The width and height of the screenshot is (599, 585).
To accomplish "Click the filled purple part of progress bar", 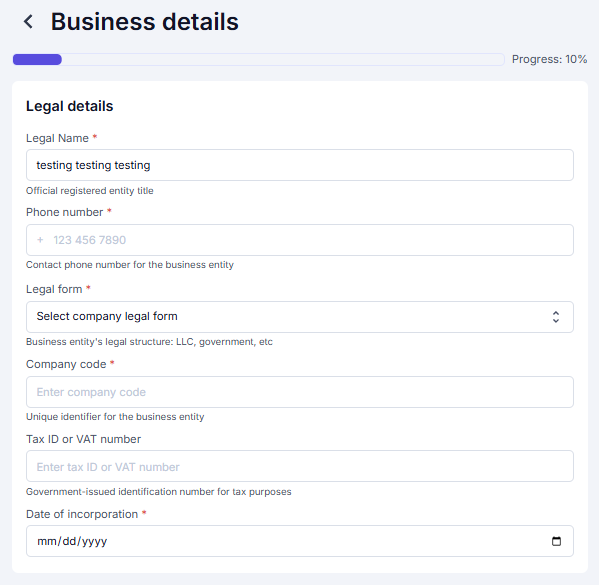I will [37, 59].
